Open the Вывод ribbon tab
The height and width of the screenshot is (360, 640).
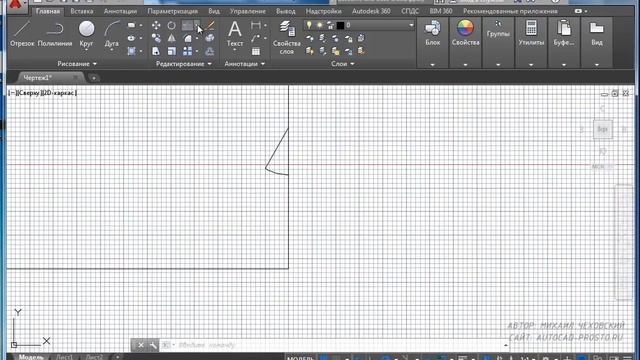[286, 11]
